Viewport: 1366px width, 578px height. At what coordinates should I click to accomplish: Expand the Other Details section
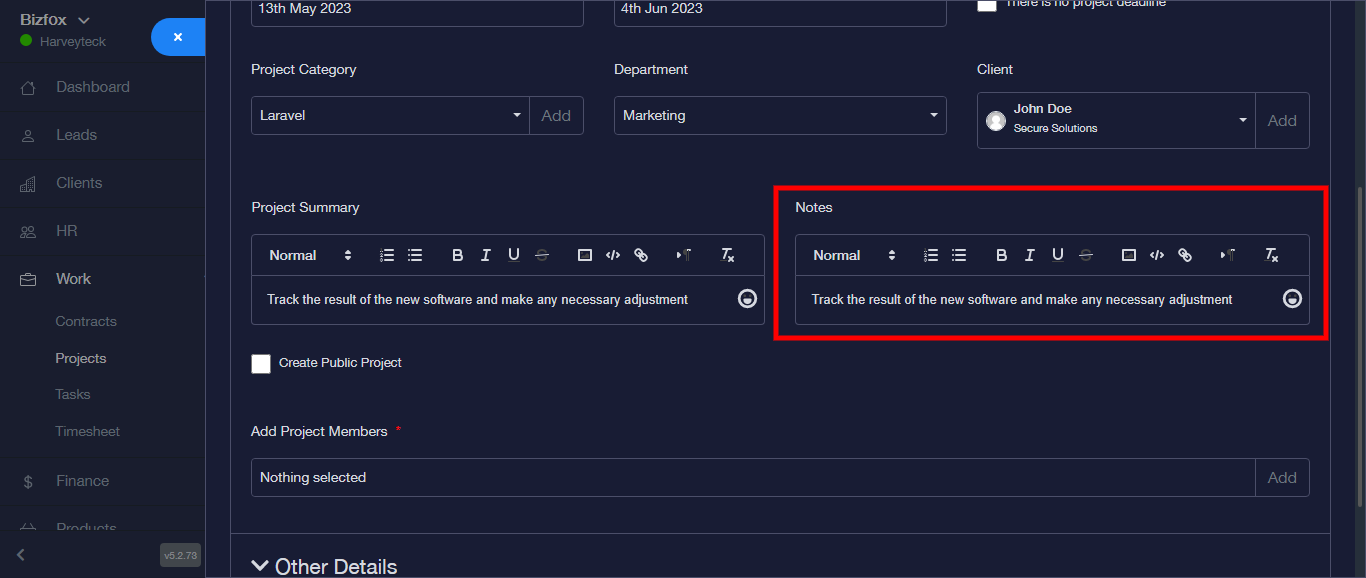tap(324, 566)
